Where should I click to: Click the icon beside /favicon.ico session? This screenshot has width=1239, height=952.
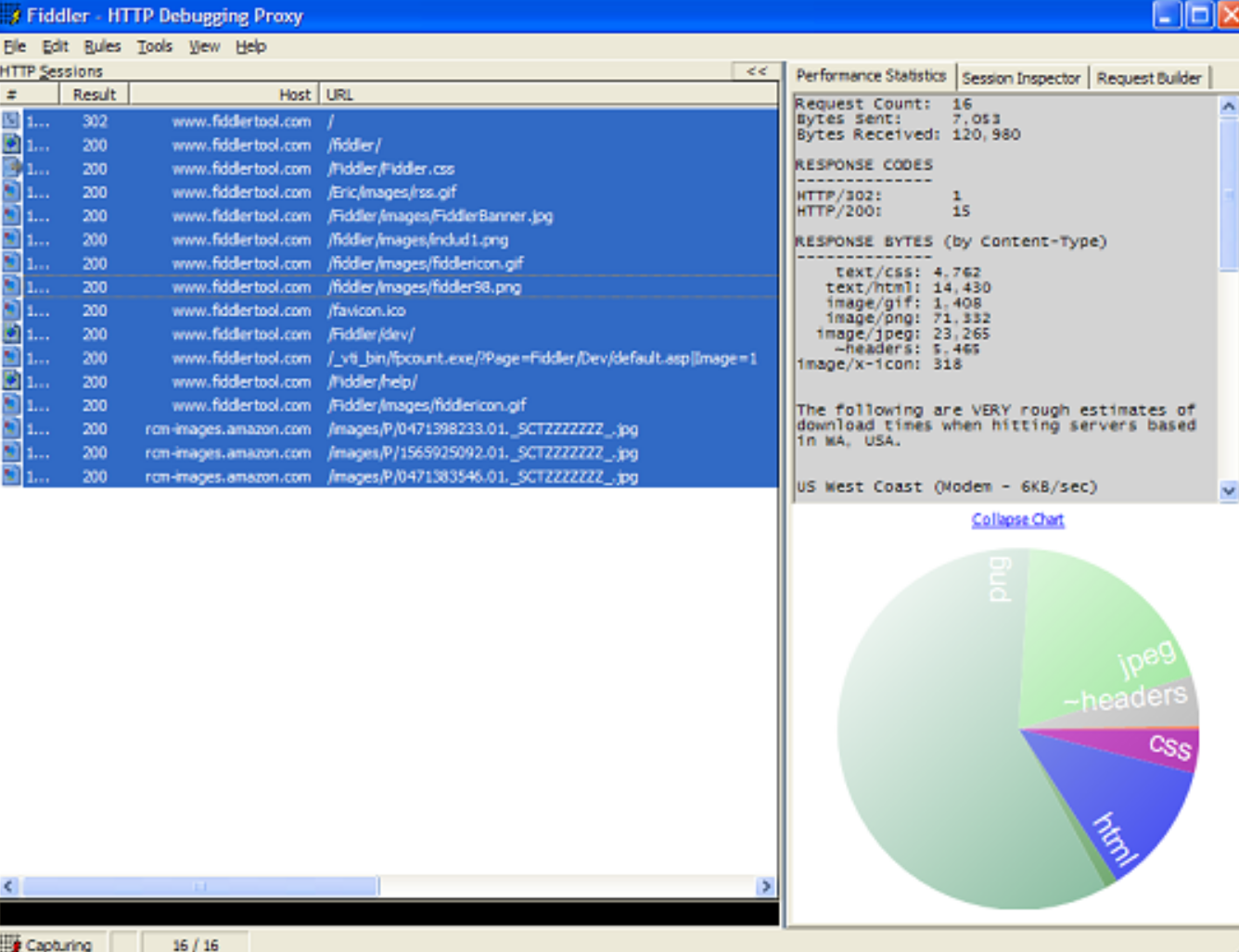[11, 311]
